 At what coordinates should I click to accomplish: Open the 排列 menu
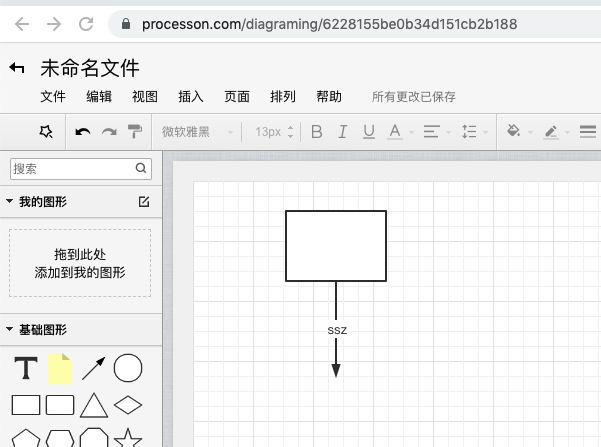[x=283, y=97]
